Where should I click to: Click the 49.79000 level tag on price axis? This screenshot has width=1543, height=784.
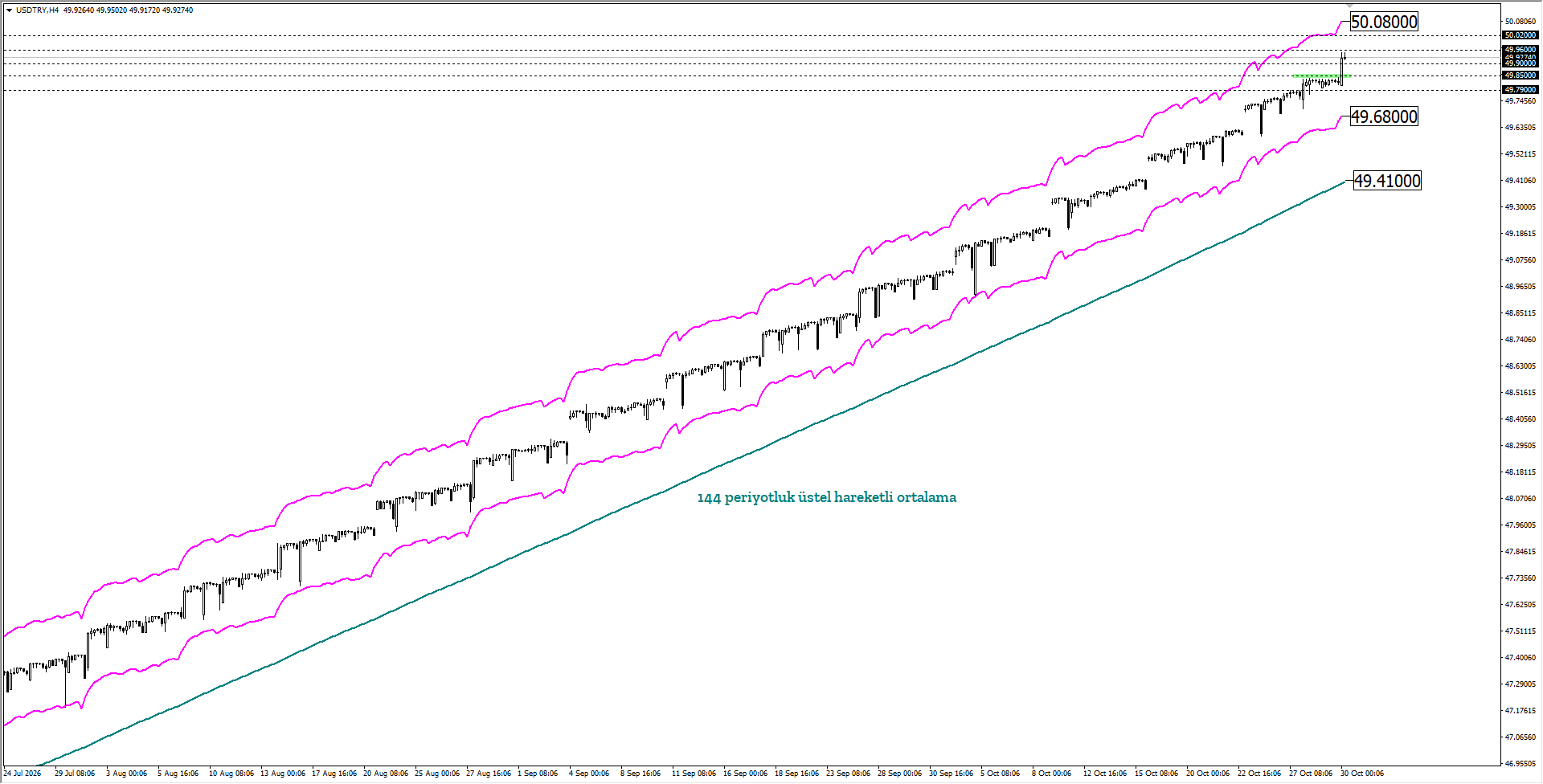(x=1520, y=90)
